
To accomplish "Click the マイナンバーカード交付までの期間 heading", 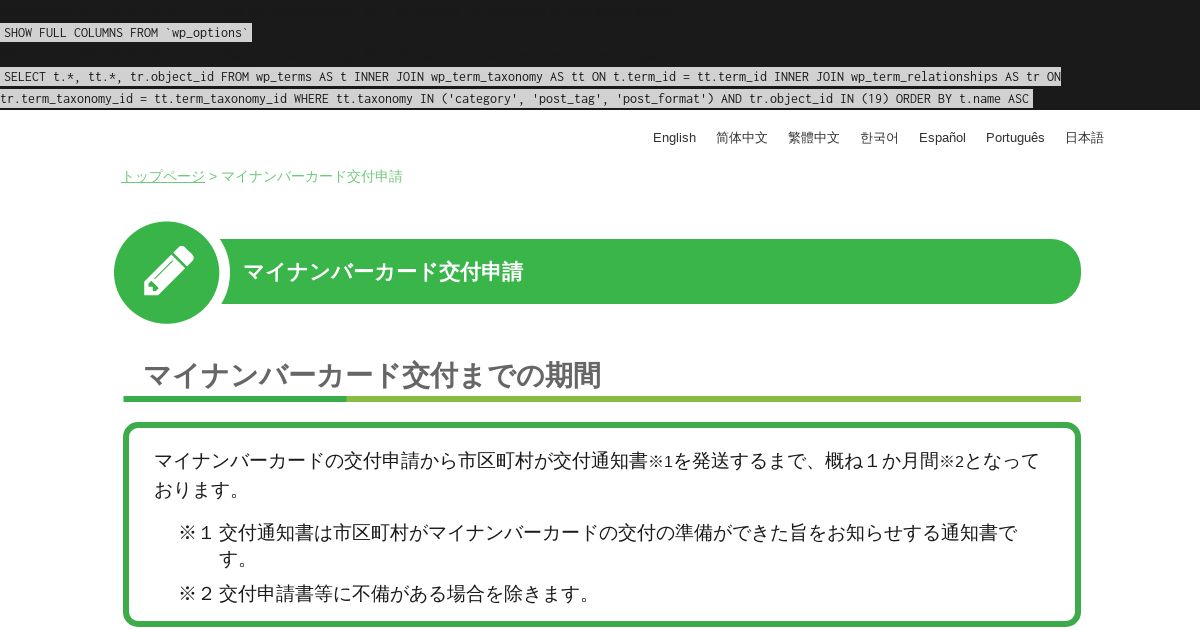I will tap(372, 376).
